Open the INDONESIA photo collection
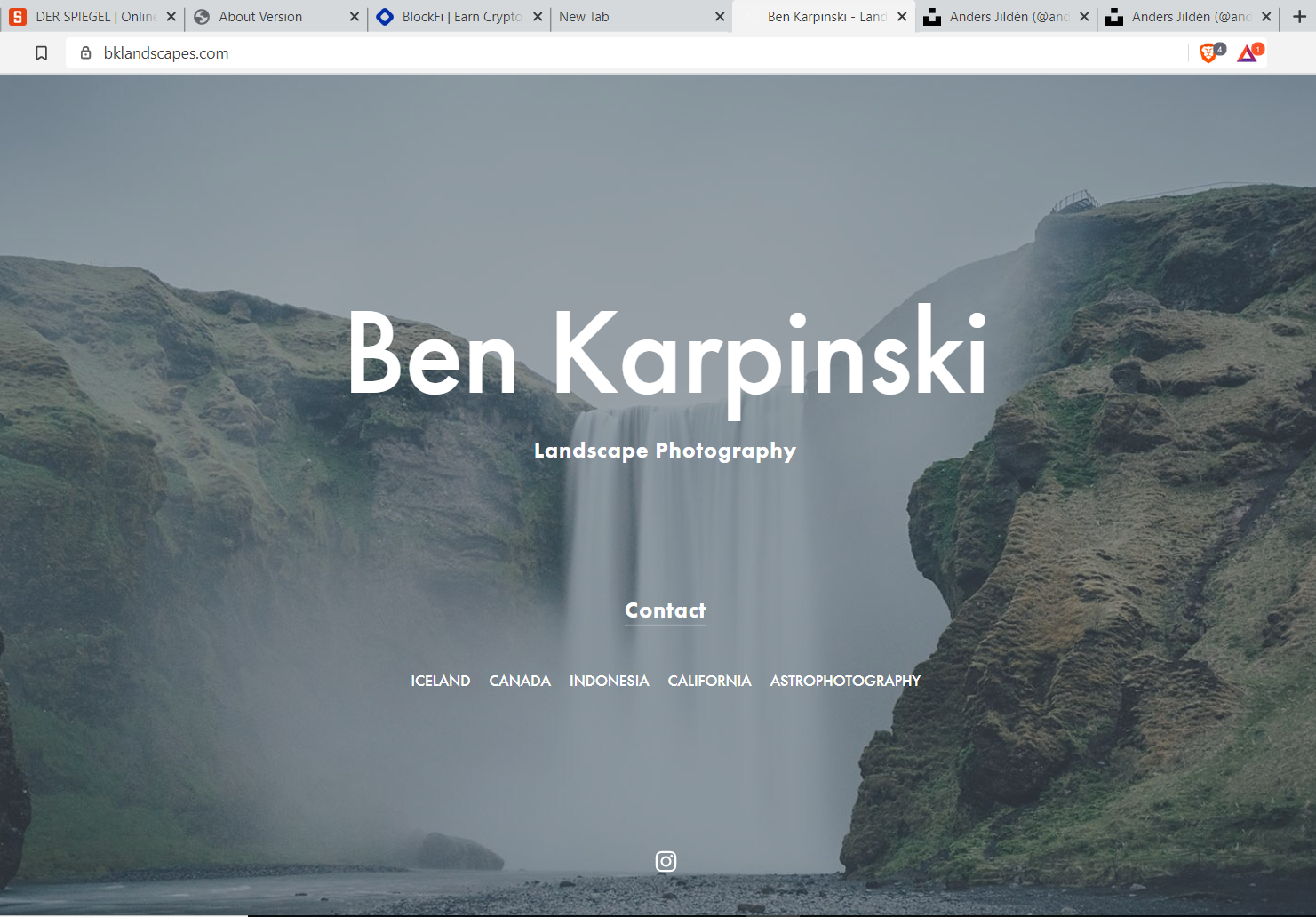The height and width of the screenshot is (917, 1316). point(609,681)
